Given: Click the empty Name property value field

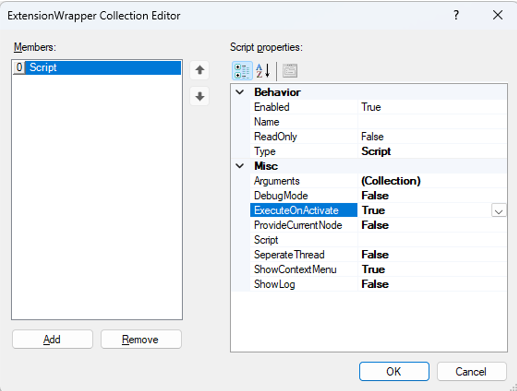Looking at the screenshot, I should point(432,122).
